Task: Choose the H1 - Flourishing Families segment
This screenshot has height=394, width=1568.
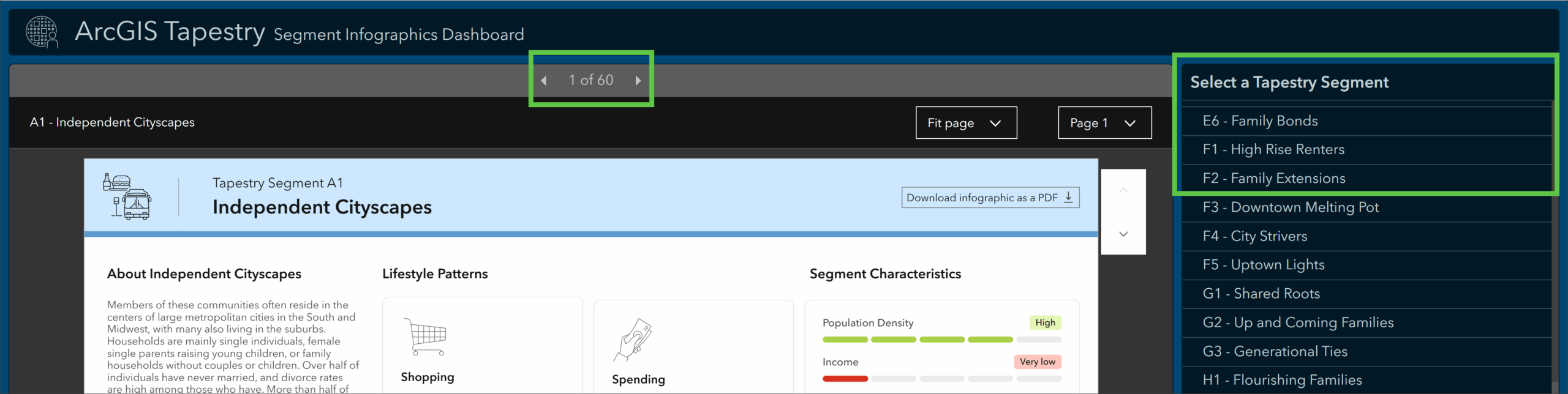Action: click(x=1282, y=380)
